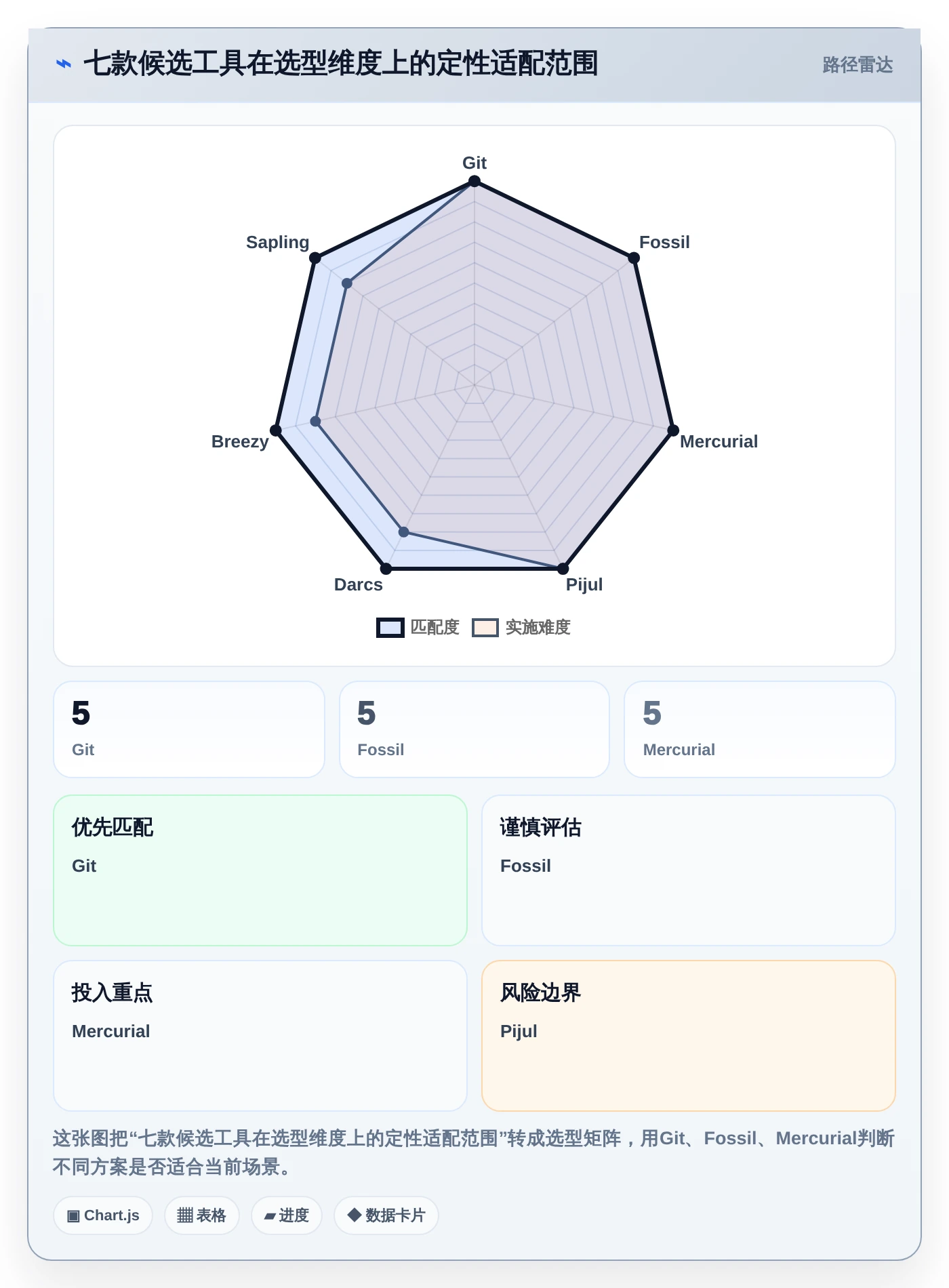
Task: Click the inner Darcs data point
Action: [x=404, y=532]
